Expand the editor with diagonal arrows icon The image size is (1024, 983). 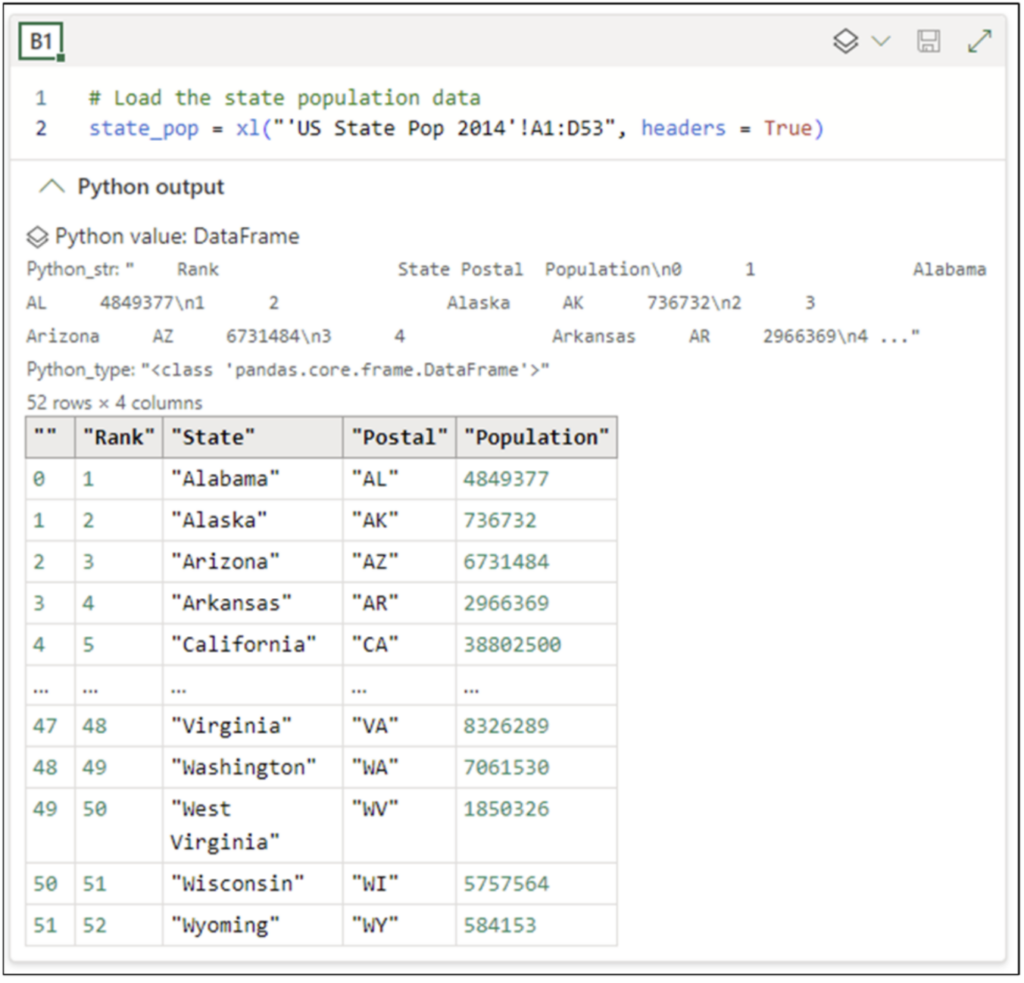click(979, 42)
